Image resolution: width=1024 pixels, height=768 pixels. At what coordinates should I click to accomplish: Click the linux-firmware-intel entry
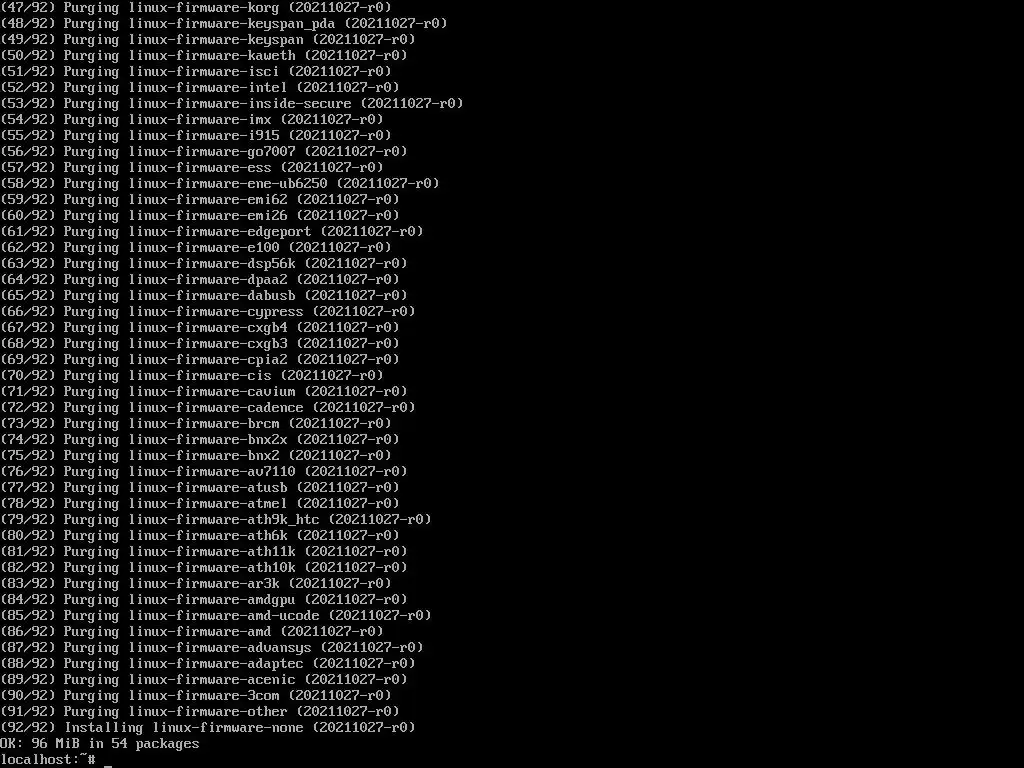pyautogui.click(x=200, y=88)
